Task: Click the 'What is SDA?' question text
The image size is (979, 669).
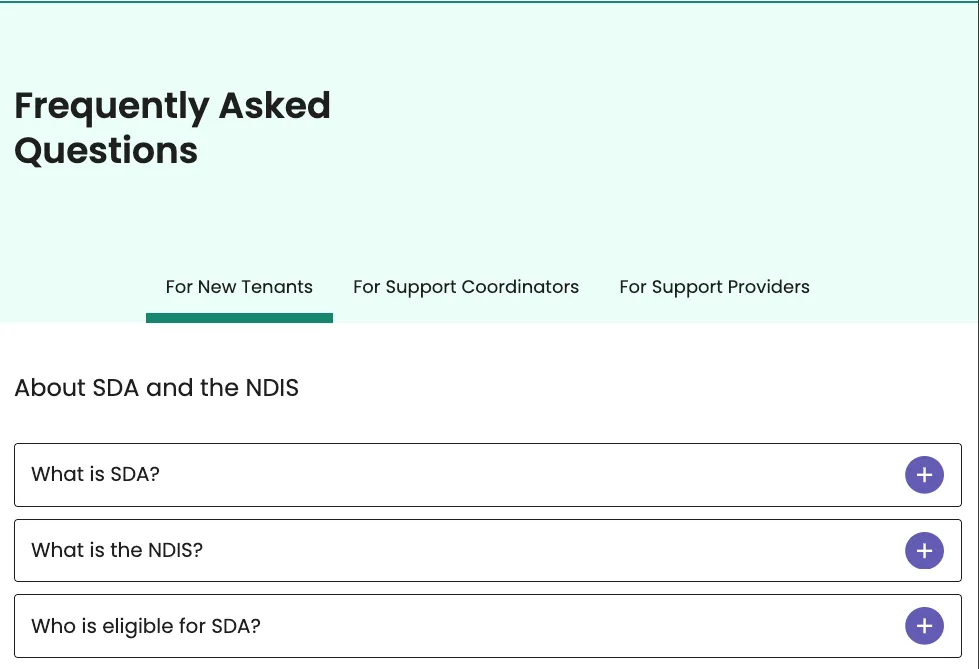Action: pos(96,474)
